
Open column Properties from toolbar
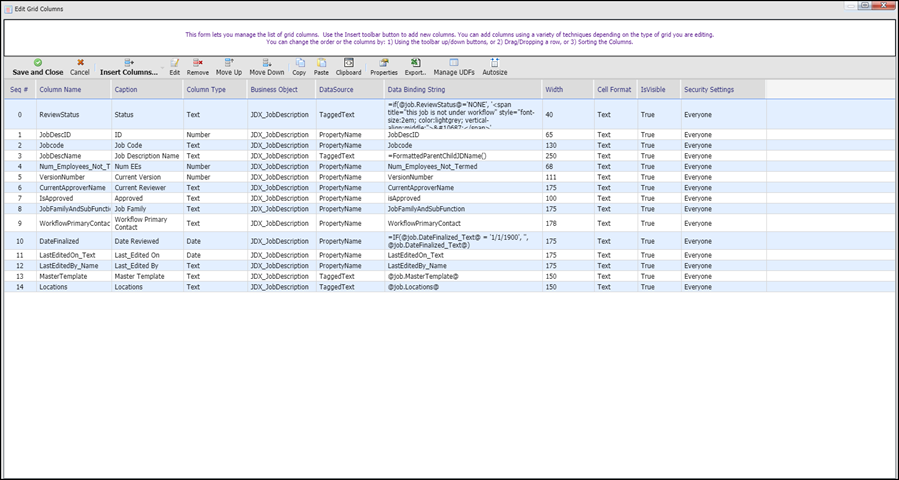click(383, 63)
